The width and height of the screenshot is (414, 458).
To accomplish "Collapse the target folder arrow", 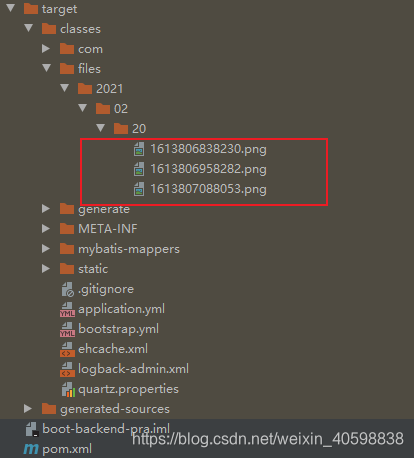I will tap(11, 8).
